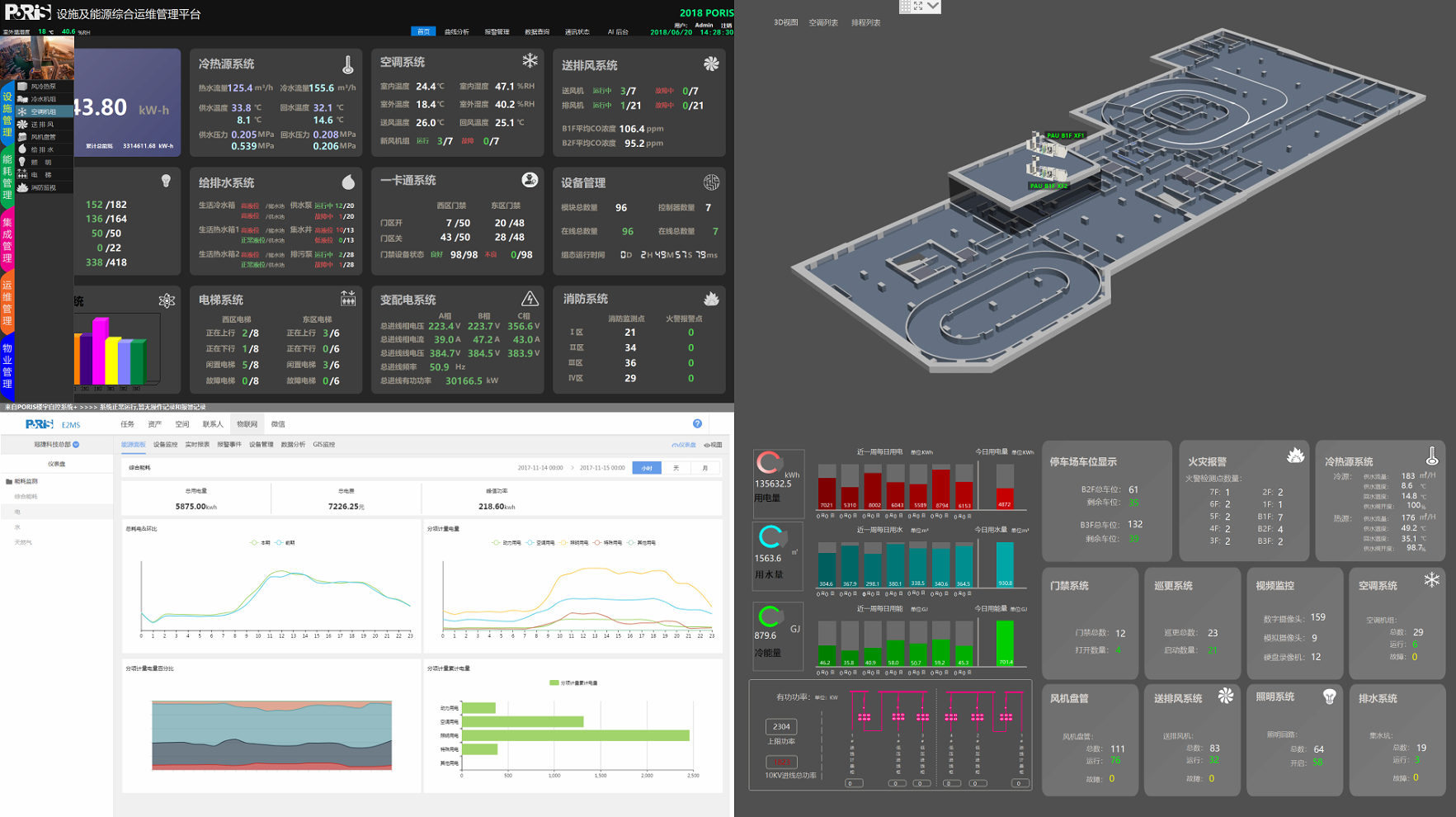
Task: Click the fullscreen expand icon in 3D view toolbar
Action: coord(918,6)
